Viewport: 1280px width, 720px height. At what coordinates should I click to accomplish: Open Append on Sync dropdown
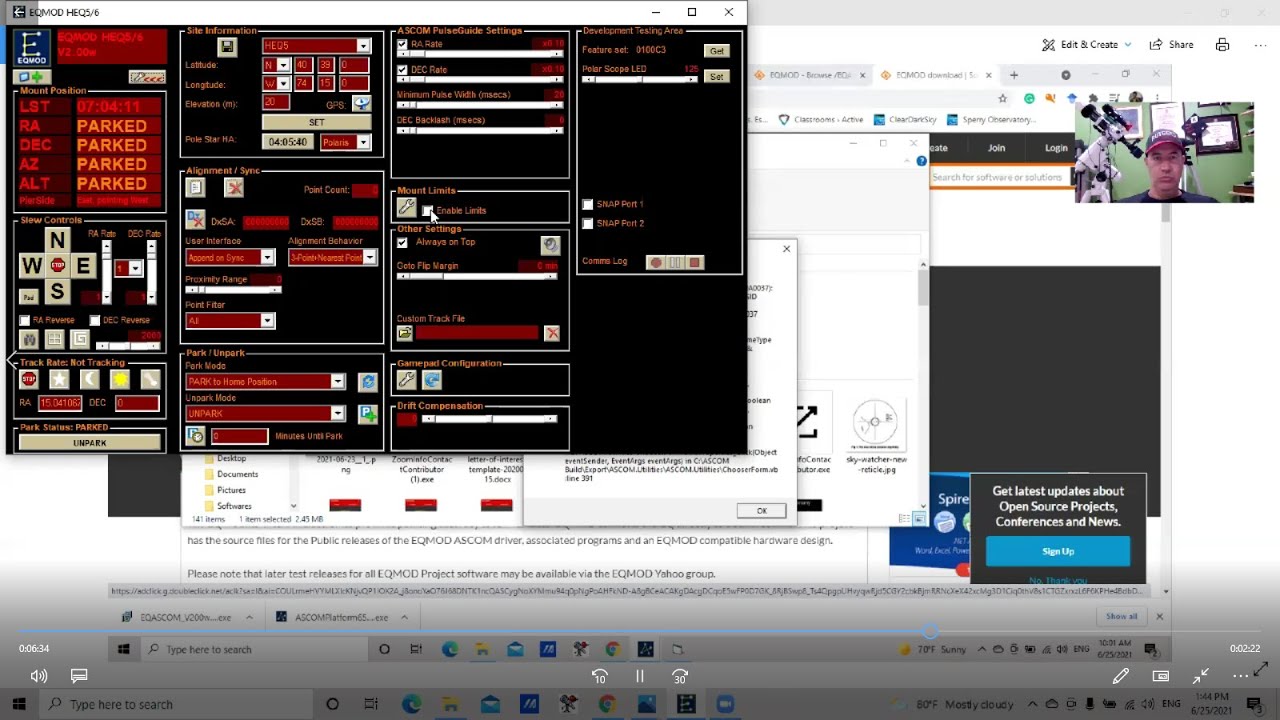pyautogui.click(x=266, y=257)
